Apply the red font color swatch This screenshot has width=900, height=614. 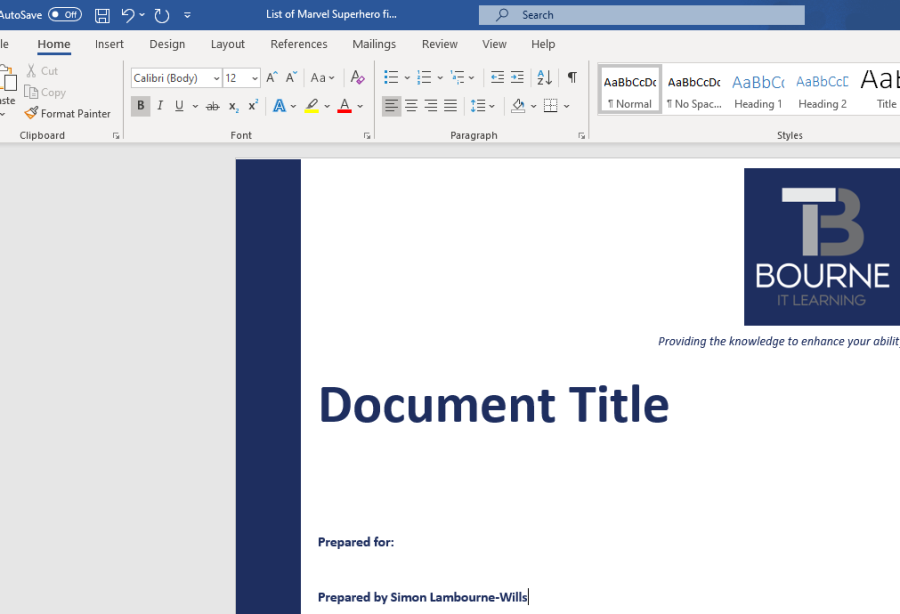point(344,106)
